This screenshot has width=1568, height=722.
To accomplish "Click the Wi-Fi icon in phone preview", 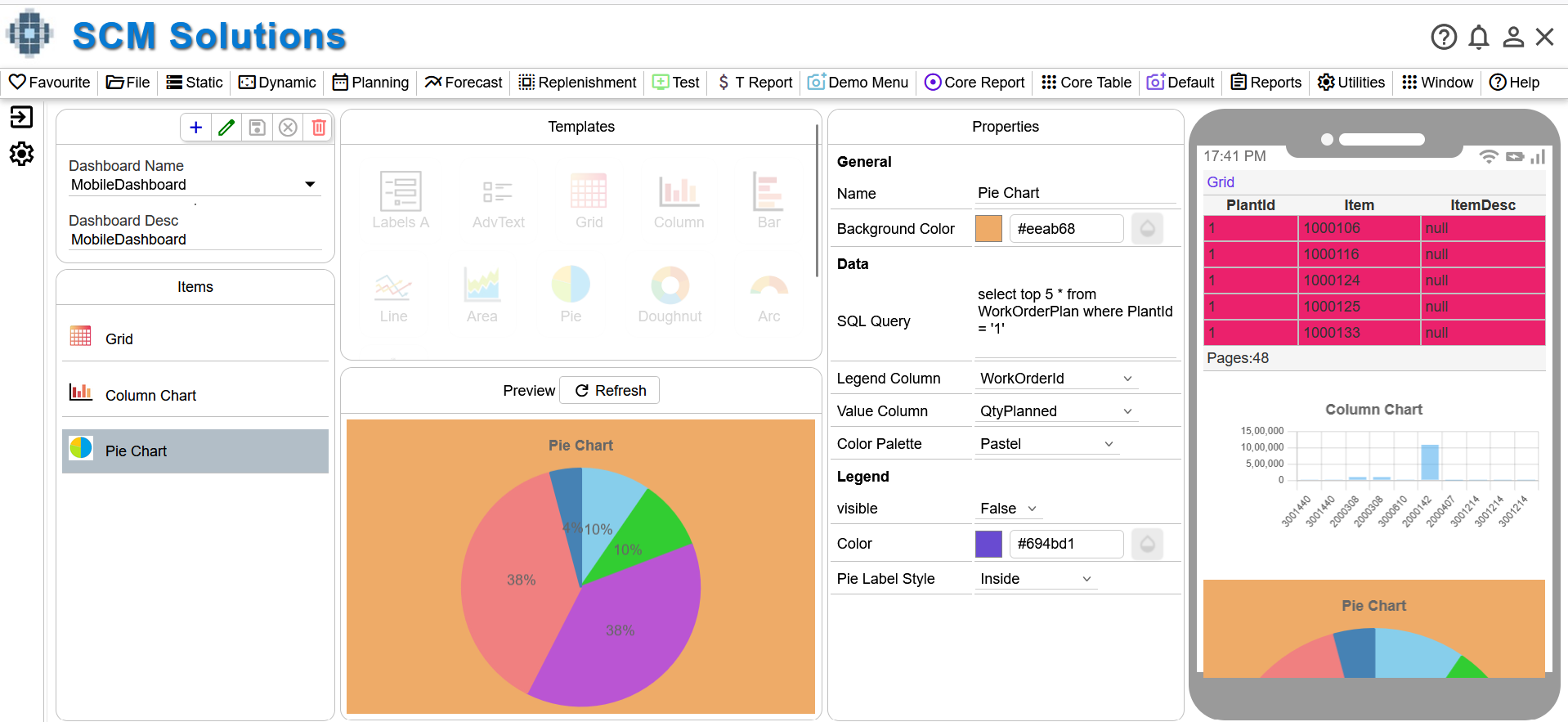I will 1489,156.
